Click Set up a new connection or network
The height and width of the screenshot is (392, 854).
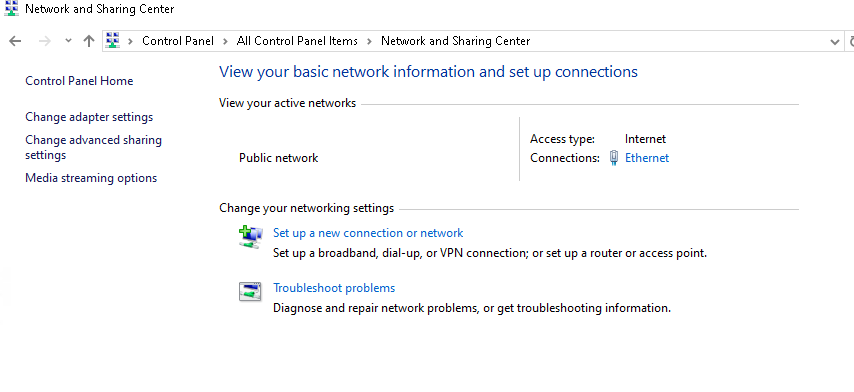368,233
